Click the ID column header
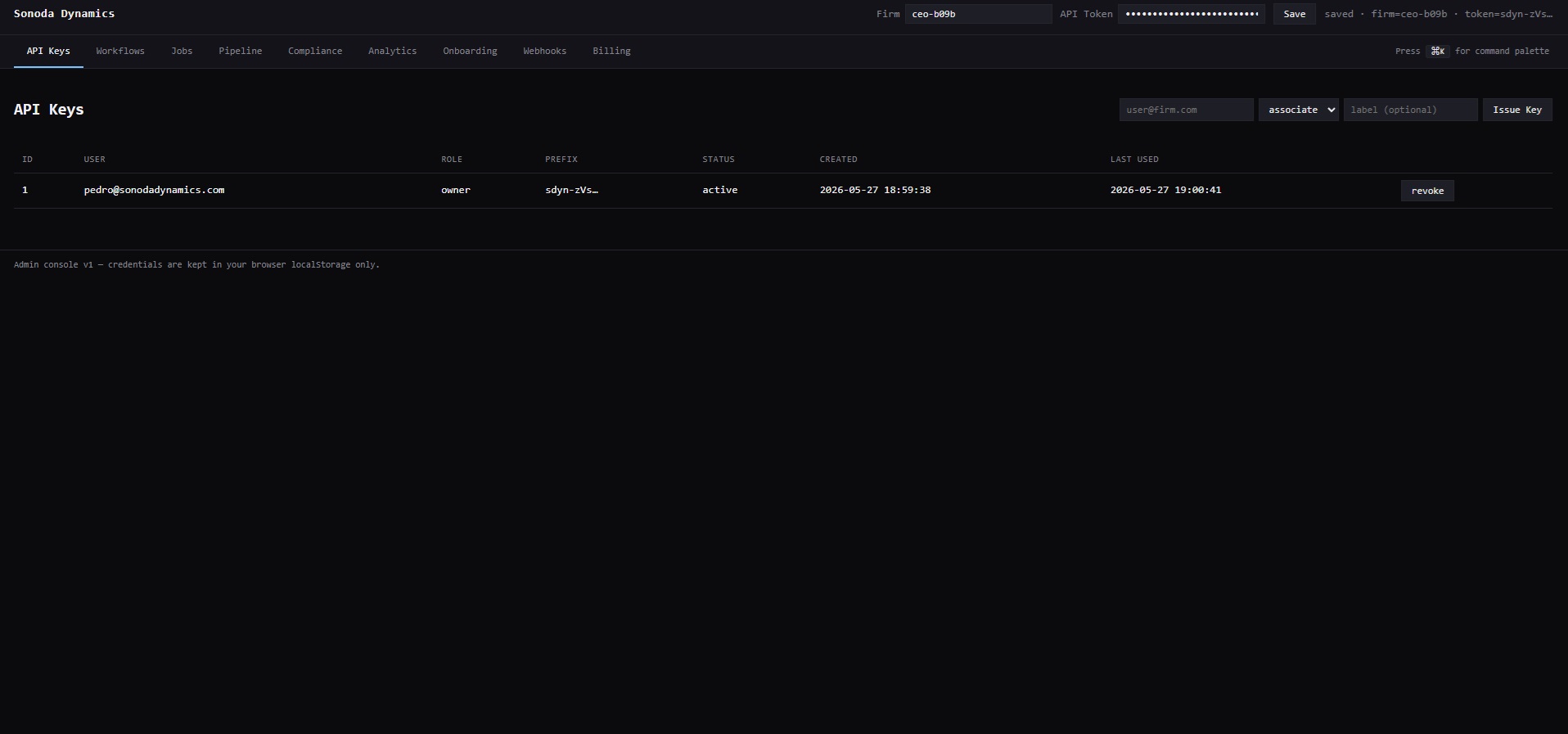This screenshot has width=1568, height=734. click(28, 160)
